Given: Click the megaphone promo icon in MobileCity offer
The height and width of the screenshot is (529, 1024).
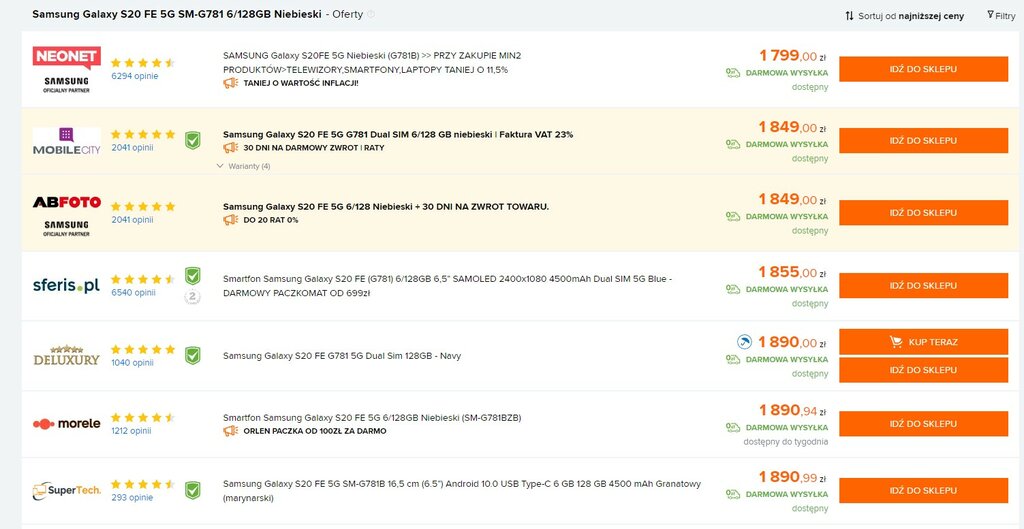Looking at the screenshot, I should point(231,148).
